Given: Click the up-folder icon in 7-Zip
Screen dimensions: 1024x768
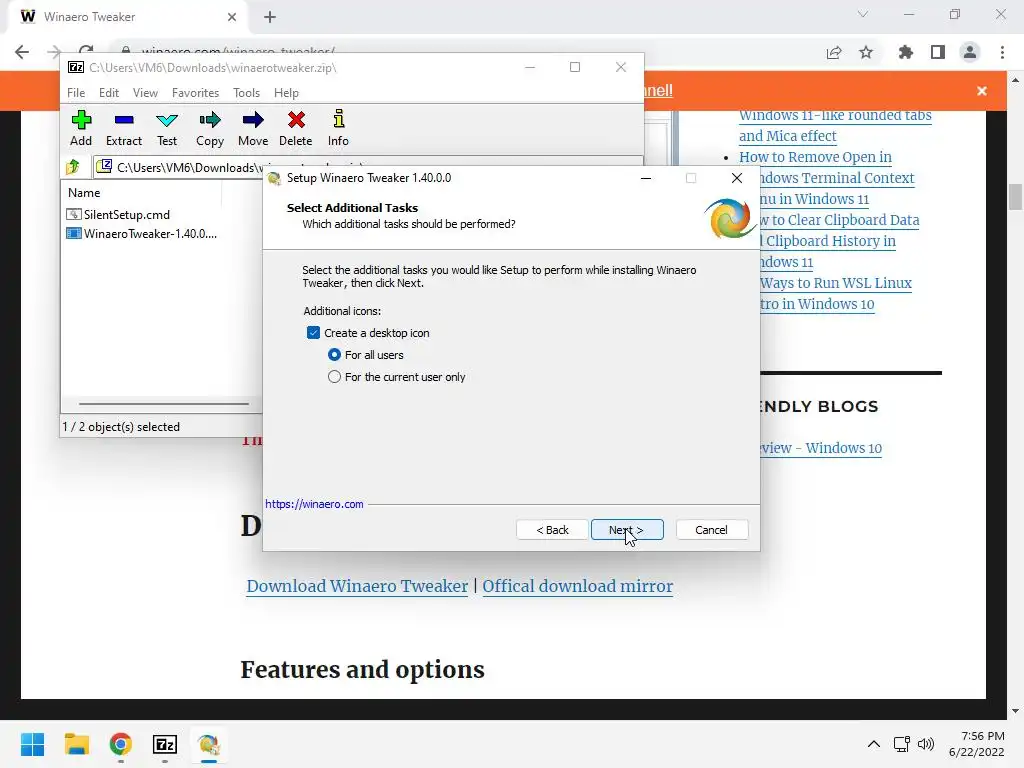Looking at the screenshot, I should (73, 167).
